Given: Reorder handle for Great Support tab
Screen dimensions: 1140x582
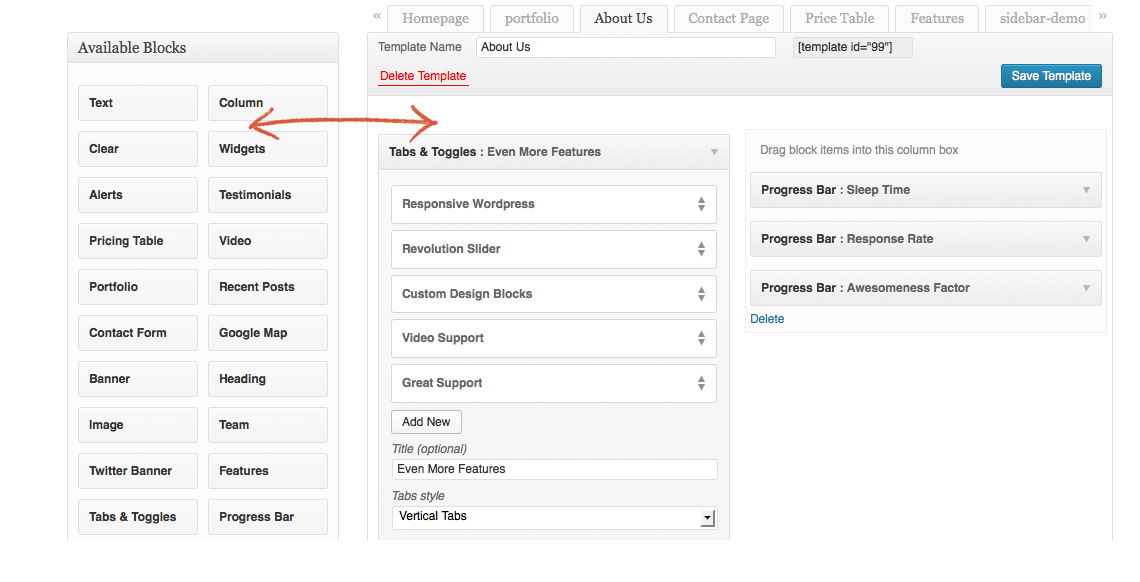Looking at the screenshot, I should click(x=701, y=384).
